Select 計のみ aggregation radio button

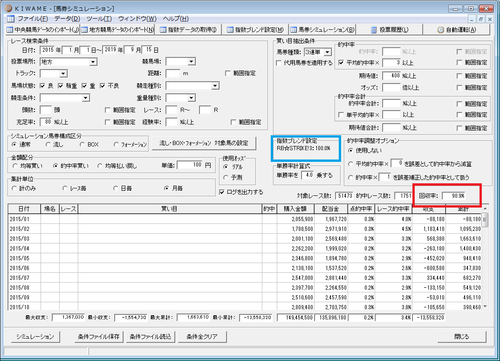[x=14, y=188]
